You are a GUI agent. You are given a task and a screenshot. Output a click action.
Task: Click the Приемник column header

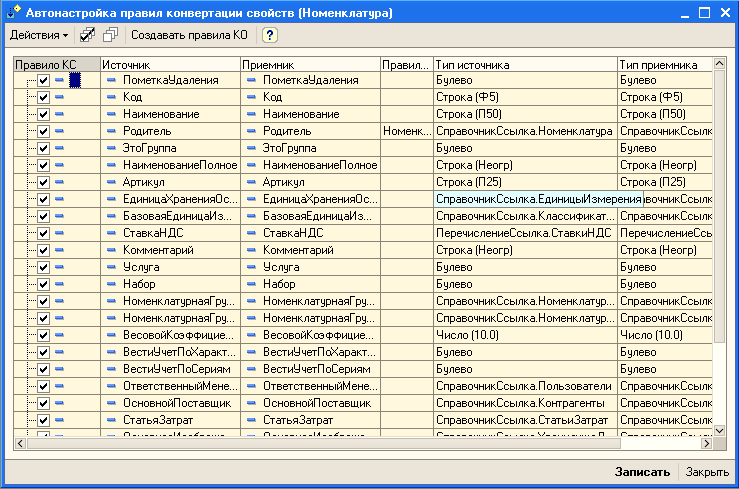pyautogui.click(x=310, y=65)
